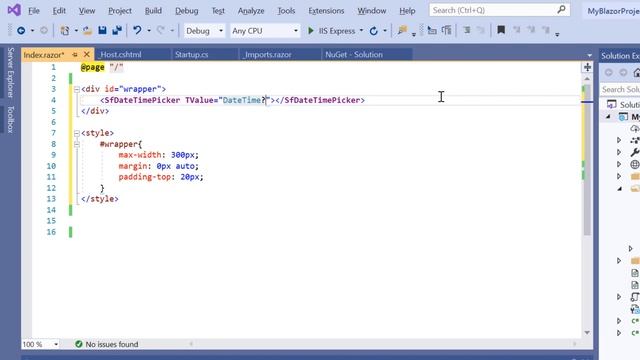Save All files icon in toolbar
This screenshot has height=360, width=640.
117,31
